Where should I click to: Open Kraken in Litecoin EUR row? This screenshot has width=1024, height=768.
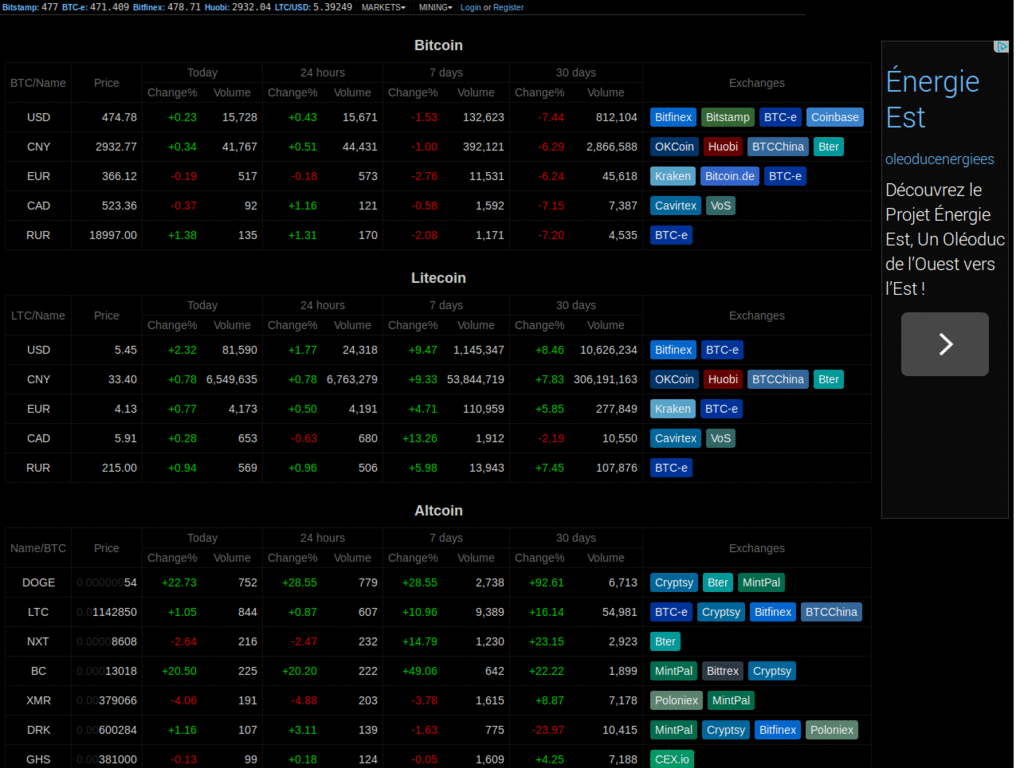pyautogui.click(x=673, y=409)
